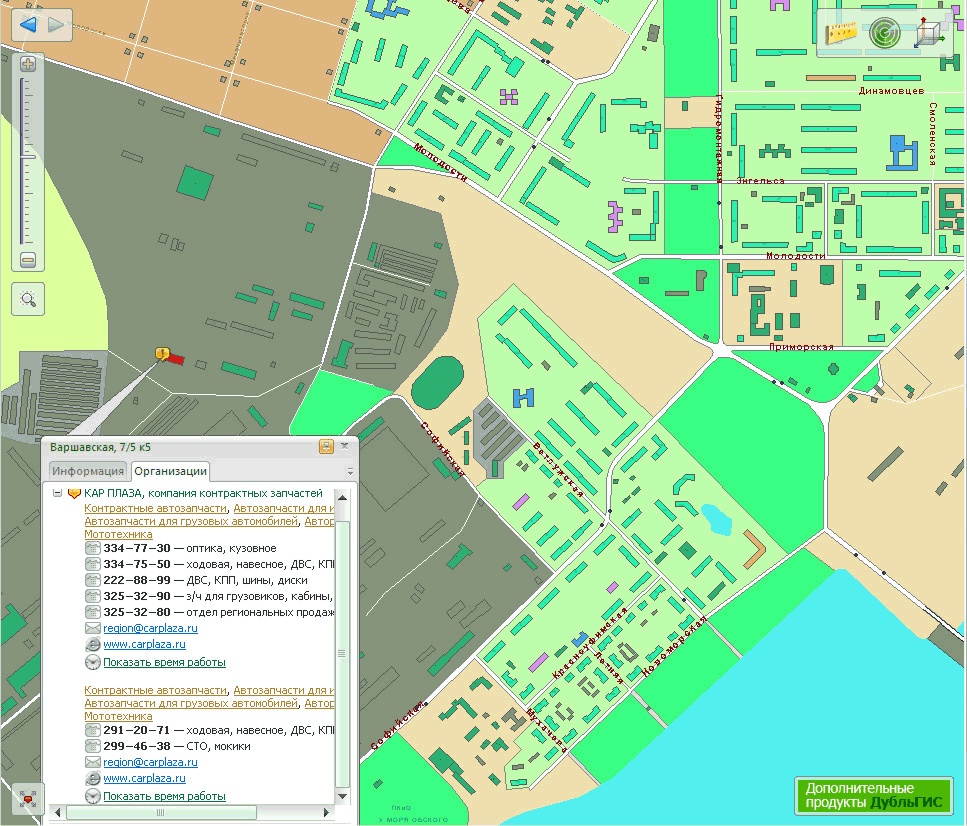Open the card tabs overflow dropdown arrow
Viewport: 967px width, 826px height.
pyautogui.click(x=350, y=471)
